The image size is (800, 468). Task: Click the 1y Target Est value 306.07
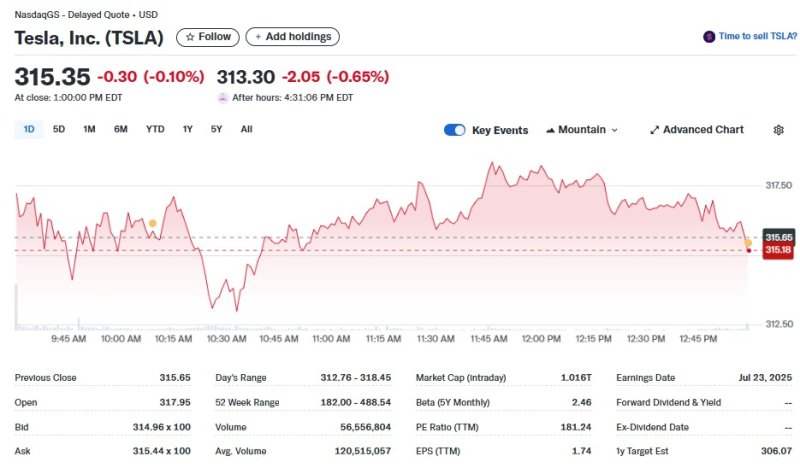777,451
